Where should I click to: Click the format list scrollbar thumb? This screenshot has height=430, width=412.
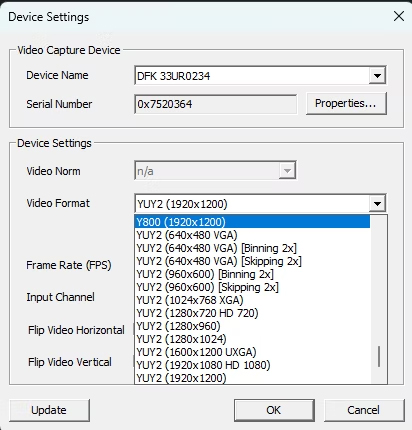379,357
